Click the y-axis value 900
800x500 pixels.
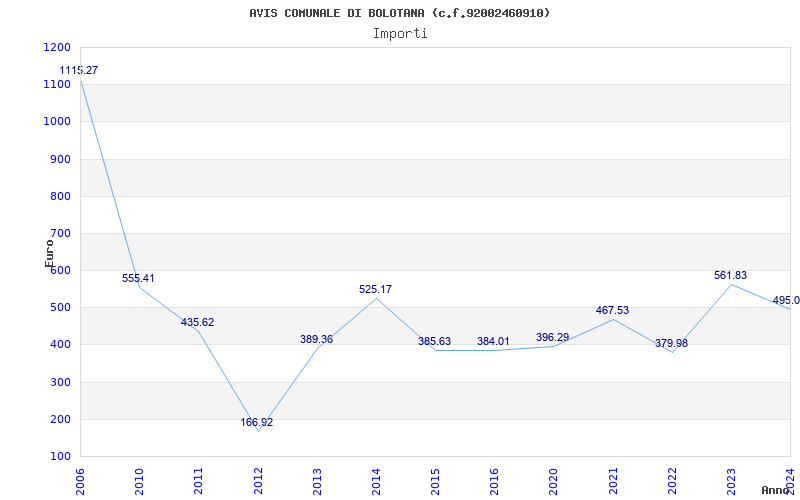click(60, 159)
